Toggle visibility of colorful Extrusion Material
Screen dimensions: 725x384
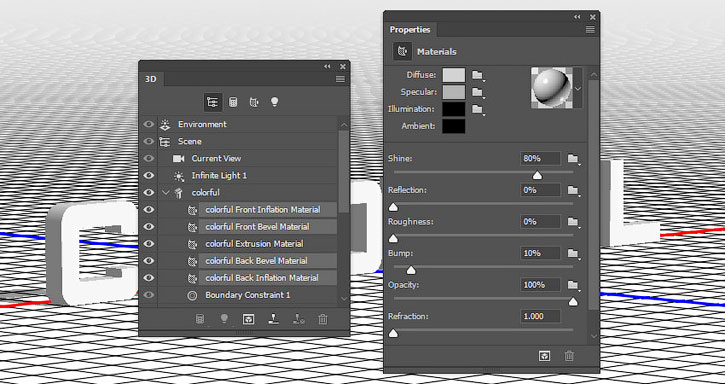(148, 244)
